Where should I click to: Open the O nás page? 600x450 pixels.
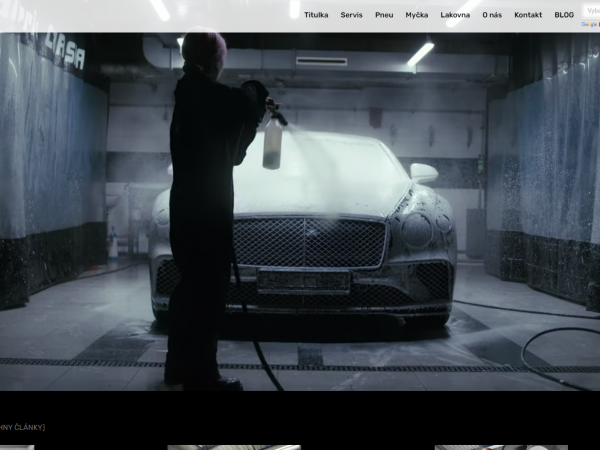tap(492, 15)
